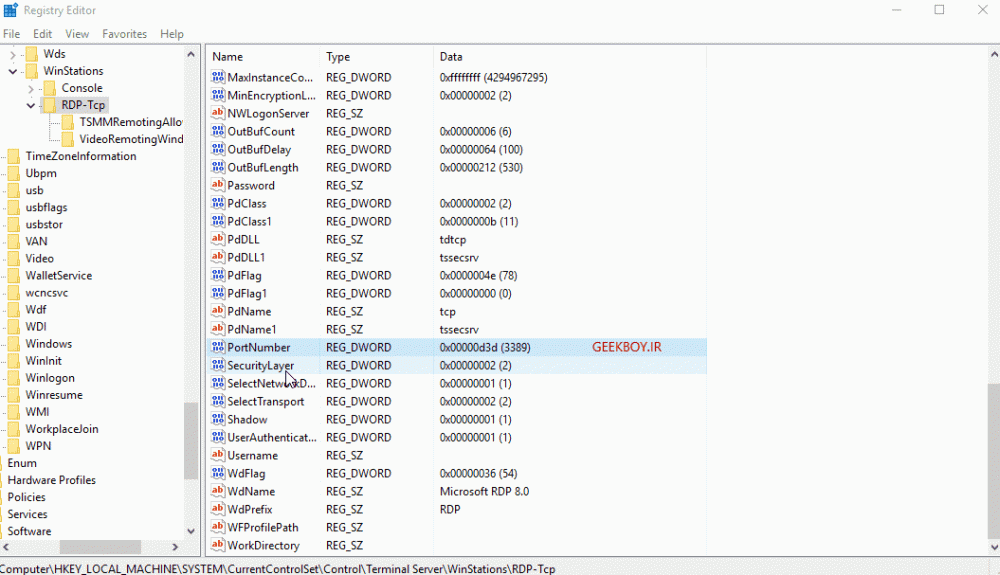Select the Winlogon folder icon

[x=13, y=377]
